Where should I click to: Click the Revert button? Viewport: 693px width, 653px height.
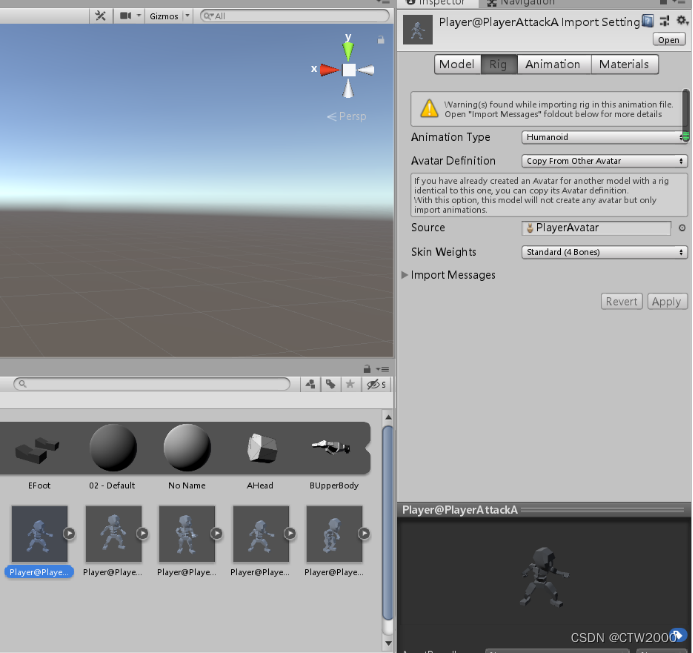(x=621, y=302)
